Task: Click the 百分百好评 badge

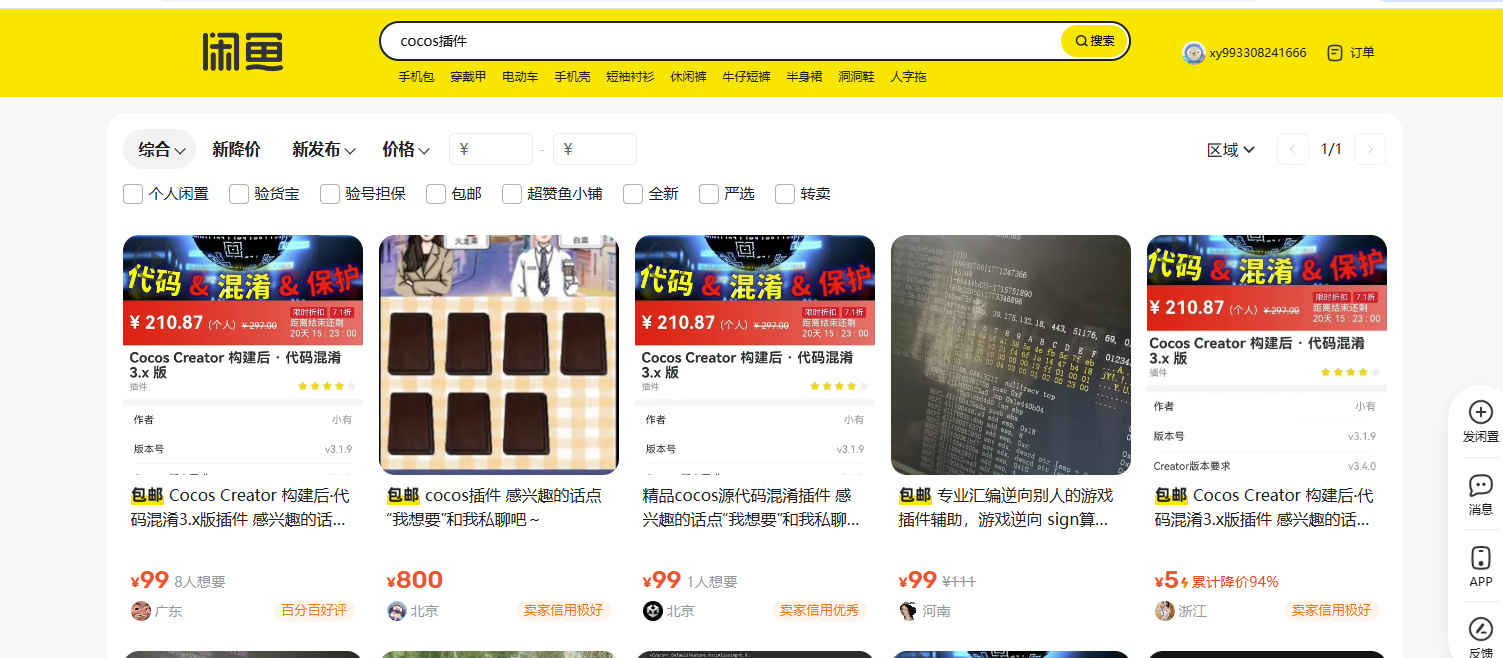Action: (x=314, y=610)
